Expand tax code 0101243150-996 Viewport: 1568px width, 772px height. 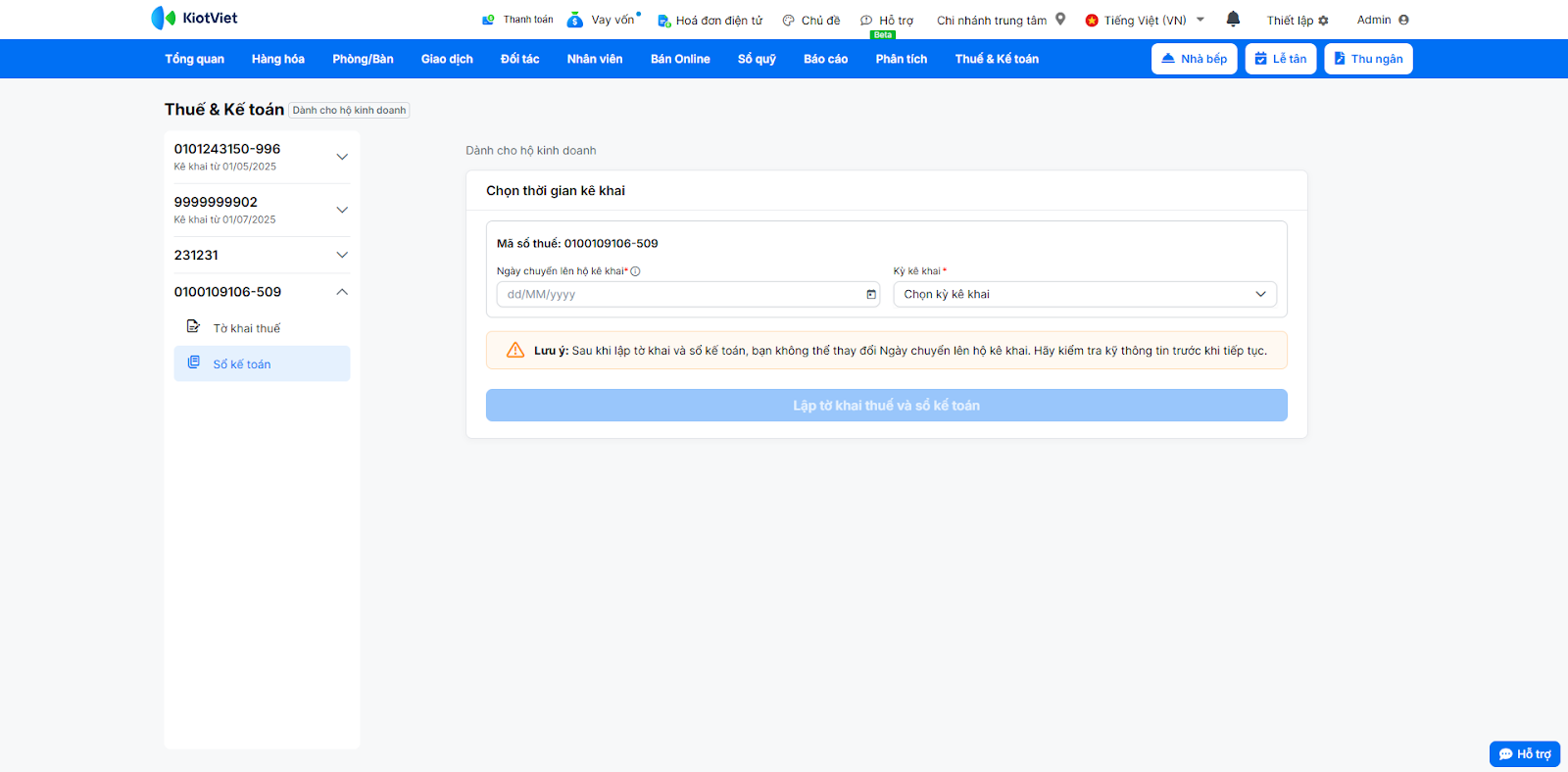click(x=342, y=157)
